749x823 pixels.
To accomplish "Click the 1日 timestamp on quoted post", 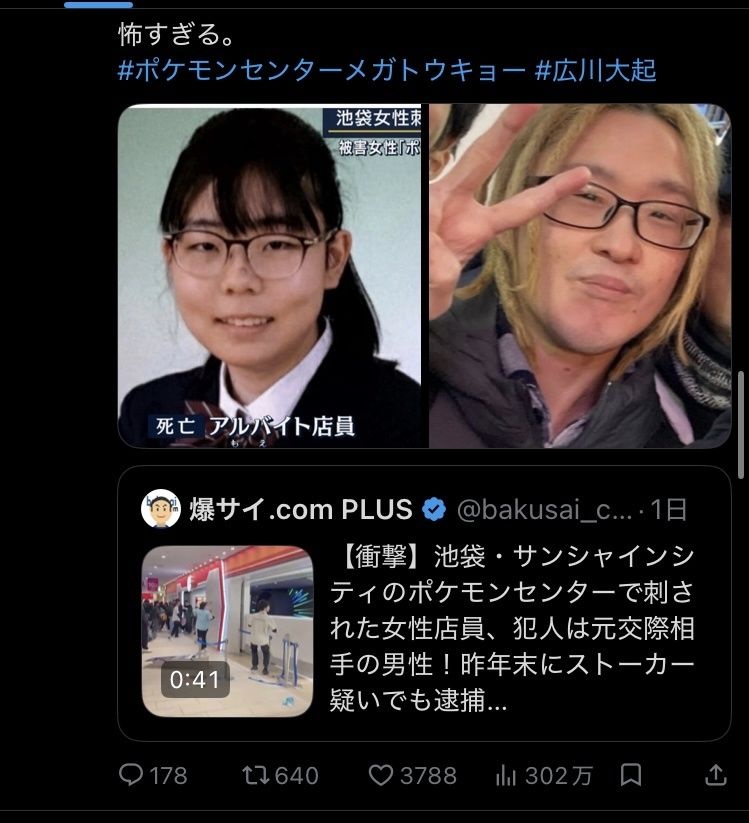I will [668, 510].
